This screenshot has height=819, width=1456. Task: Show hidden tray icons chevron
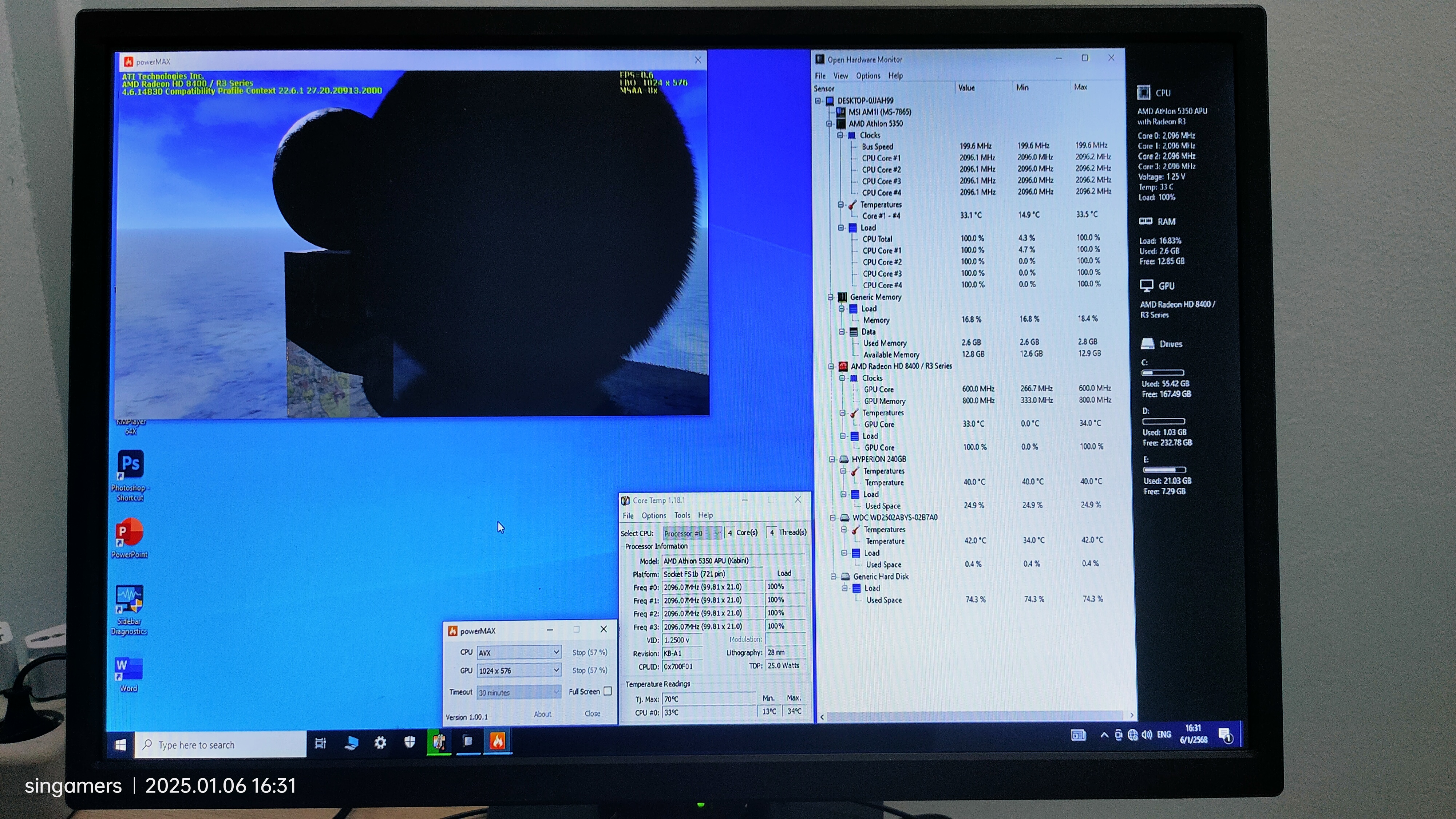pos(1104,735)
